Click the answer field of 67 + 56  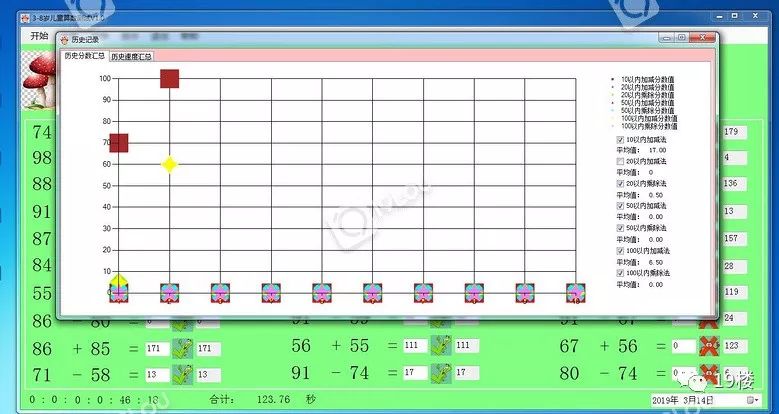click(684, 346)
